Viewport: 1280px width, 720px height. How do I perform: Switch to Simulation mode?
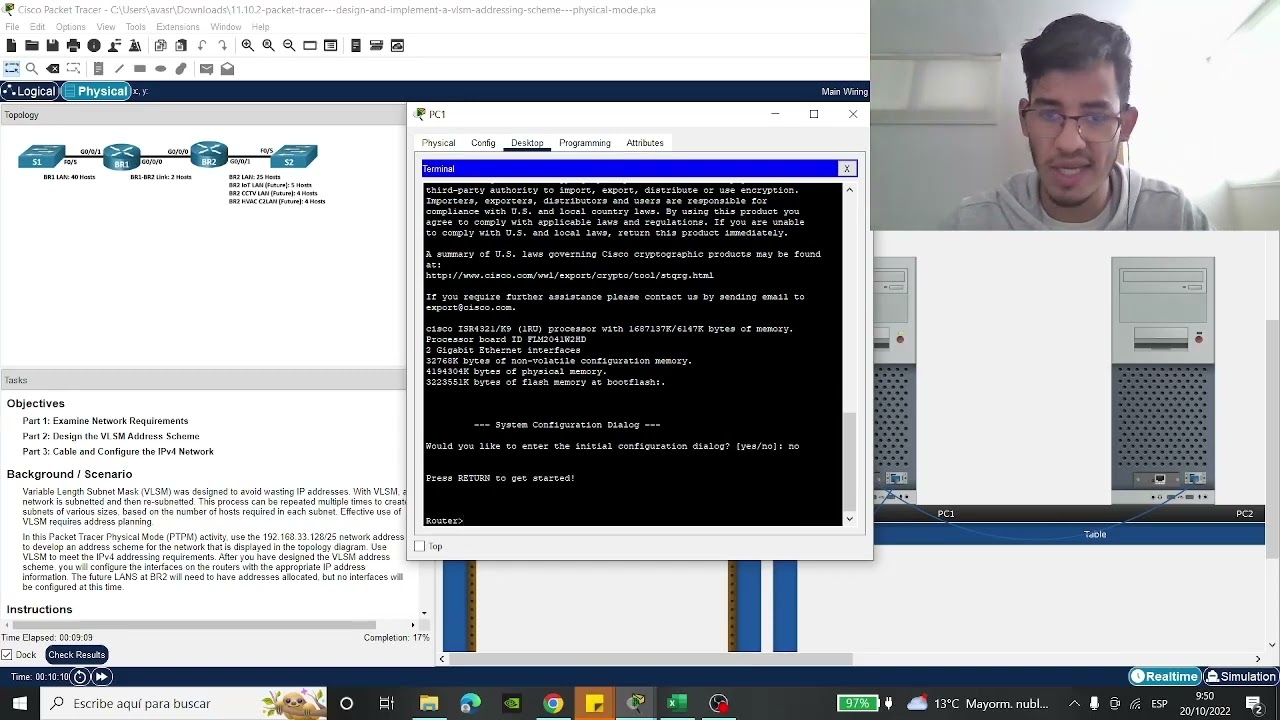[x=1240, y=677]
